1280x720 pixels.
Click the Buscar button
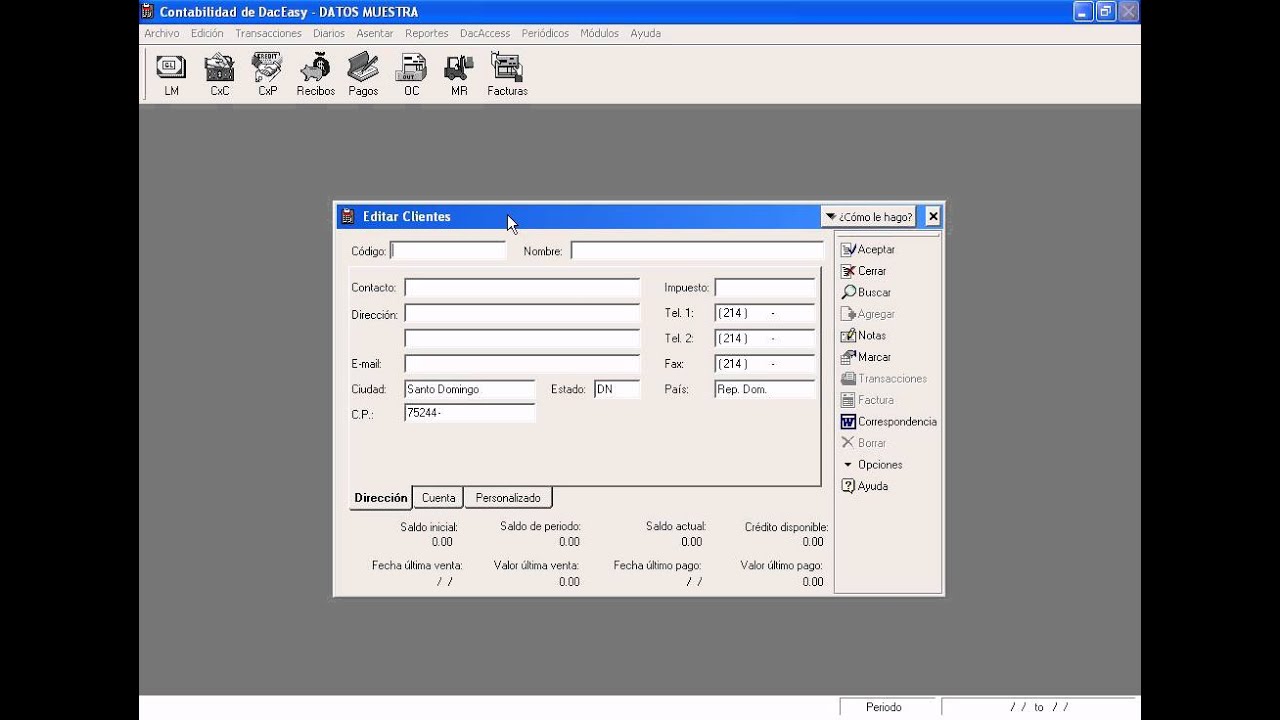coord(866,292)
